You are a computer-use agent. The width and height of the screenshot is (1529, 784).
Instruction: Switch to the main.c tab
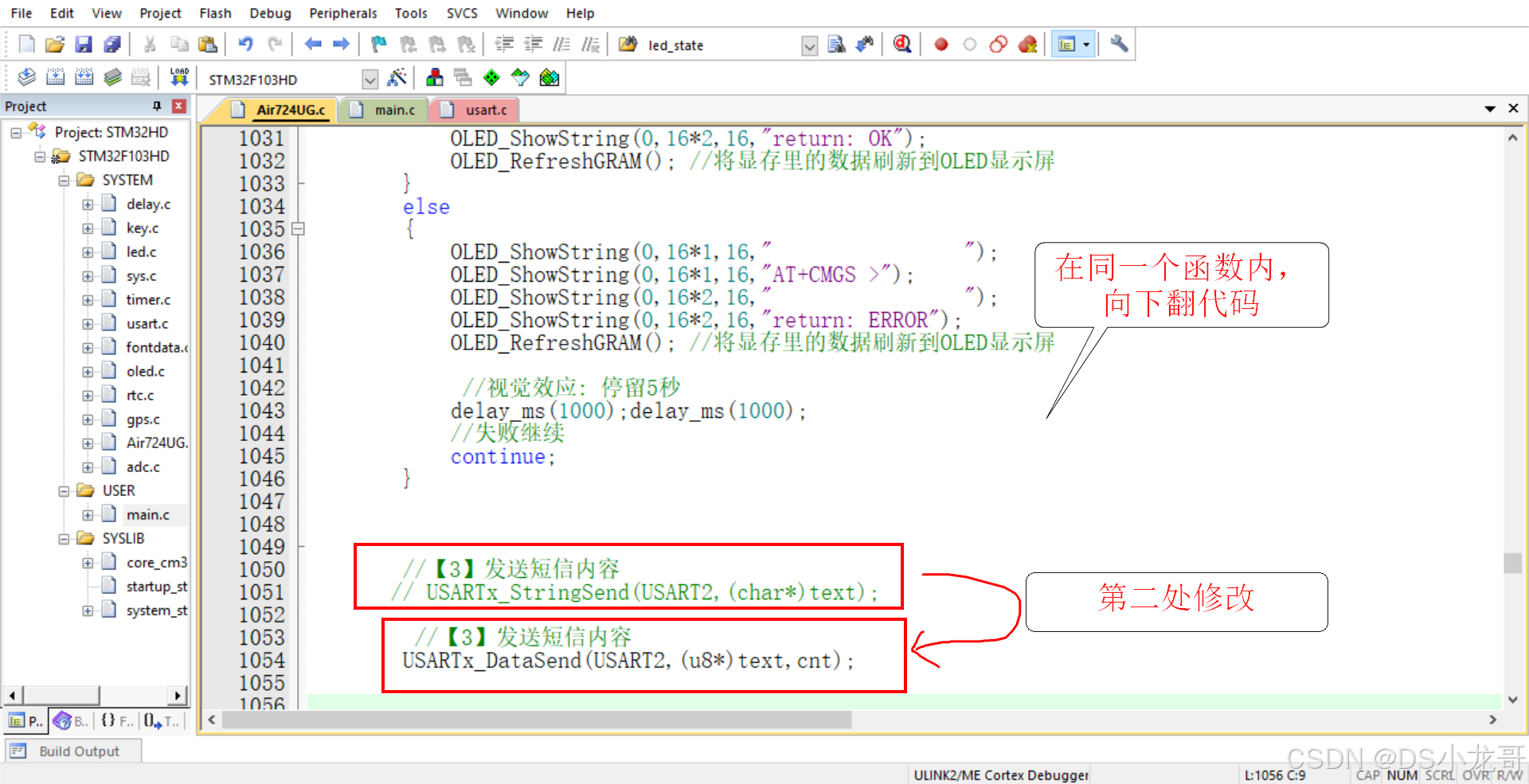click(386, 110)
